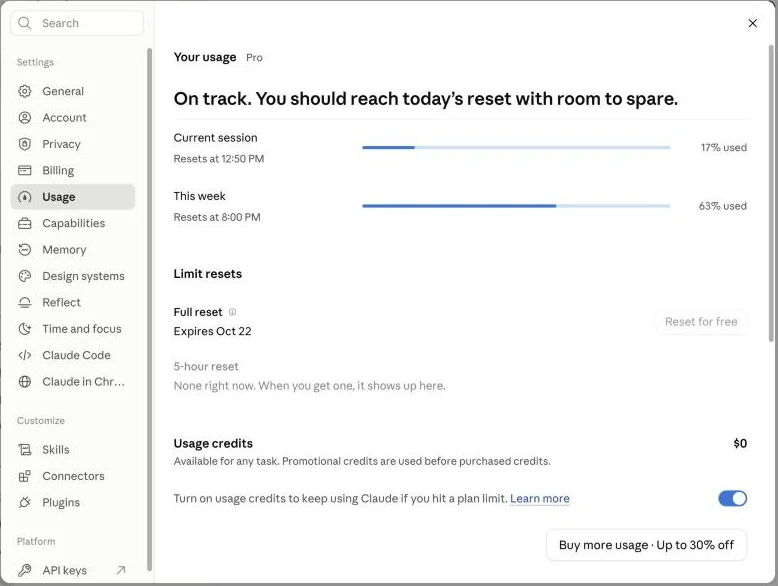Go to Privacy settings
The height and width of the screenshot is (586, 778).
click(72, 144)
